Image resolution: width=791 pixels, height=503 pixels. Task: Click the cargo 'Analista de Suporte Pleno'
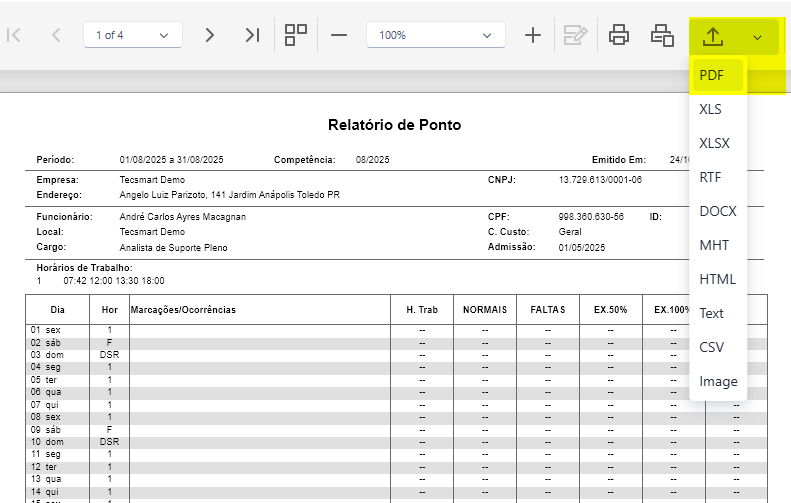174,248
